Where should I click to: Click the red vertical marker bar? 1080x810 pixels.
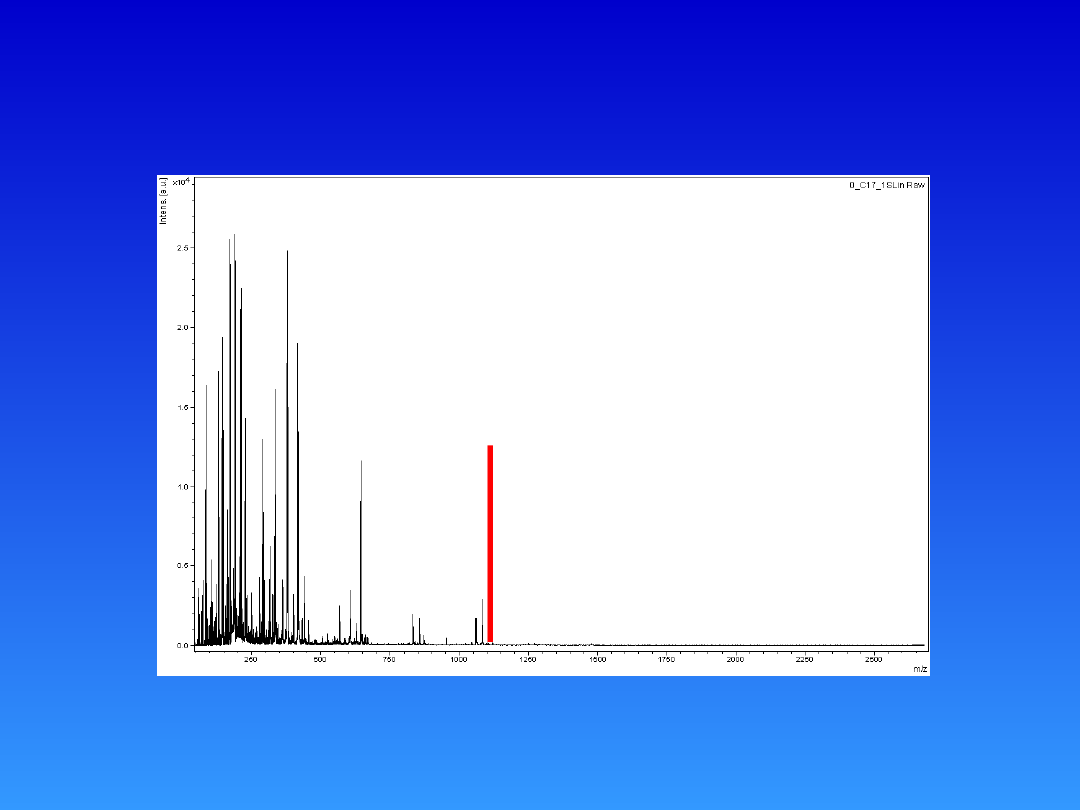490,543
